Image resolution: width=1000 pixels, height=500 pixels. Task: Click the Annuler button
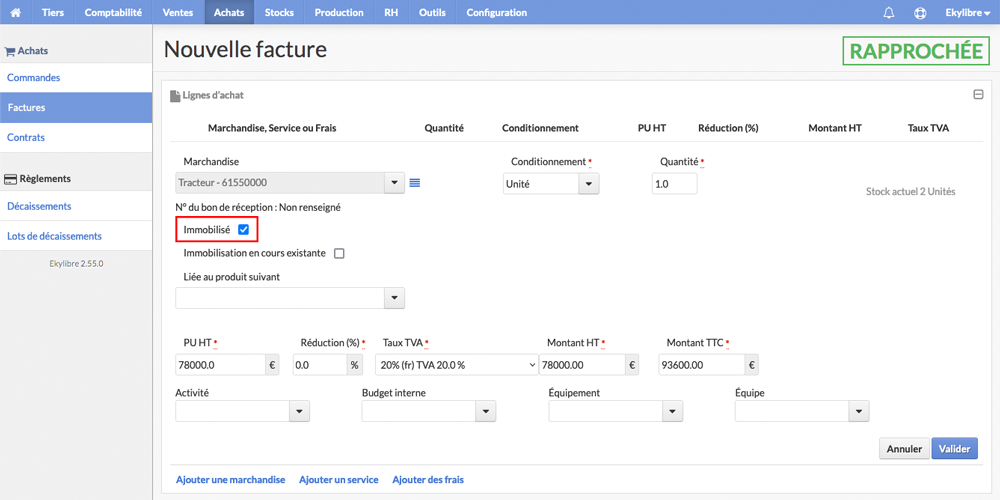(x=904, y=449)
